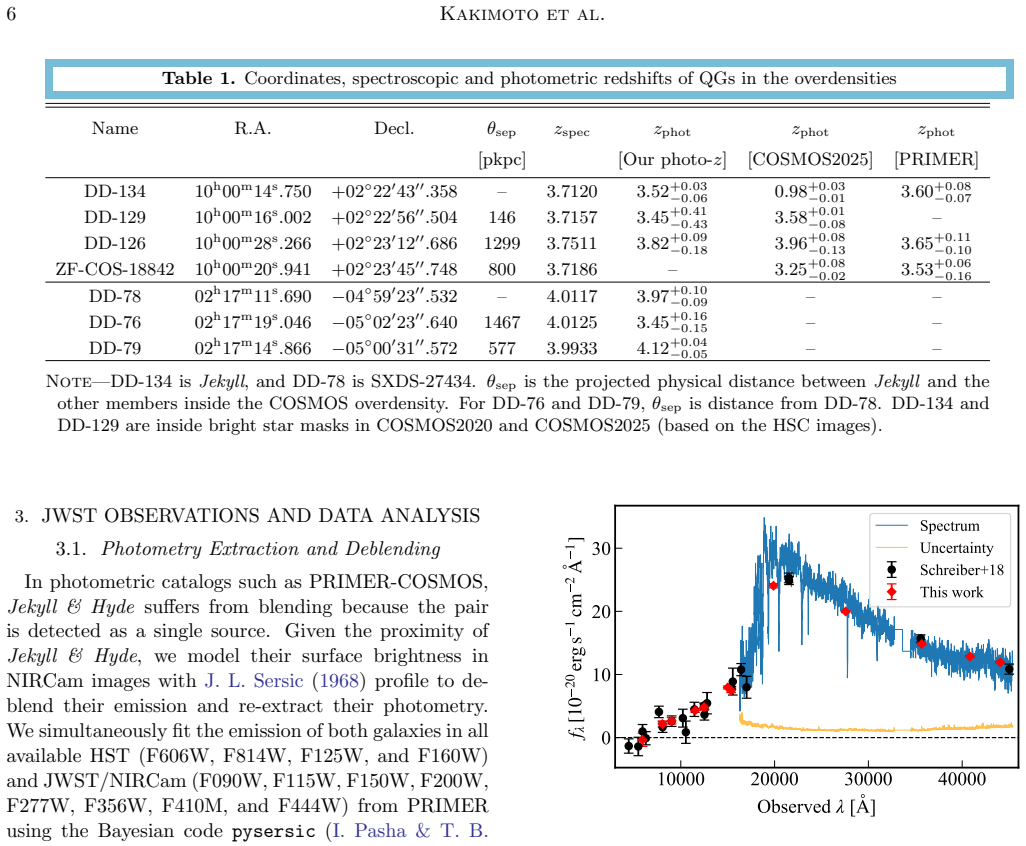Image resolution: width=1026 pixels, height=846 pixels.
Task: Select spectroscopic redshift value 3.9933
Action: pyautogui.click(x=572, y=348)
